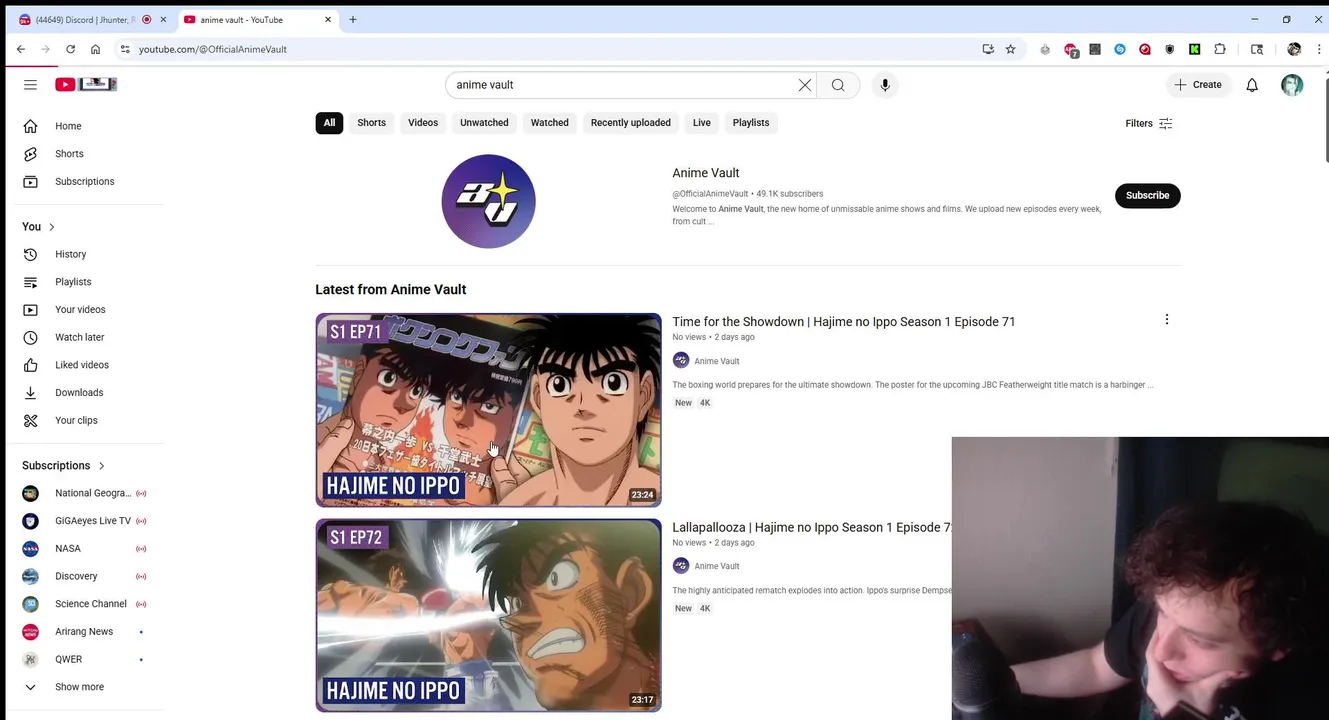The height and width of the screenshot is (720, 1329).
Task: Expand the Subscriptions section chevron
Action: 101,466
